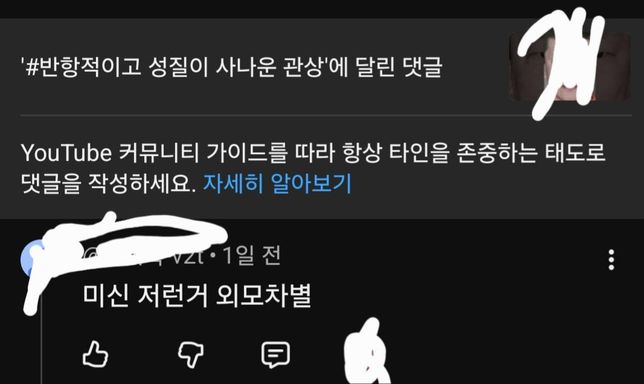This screenshot has width=644, height=384.
Task: Select the comment text 미신 저런거 외모차별
Action: (x=197, y=295)
